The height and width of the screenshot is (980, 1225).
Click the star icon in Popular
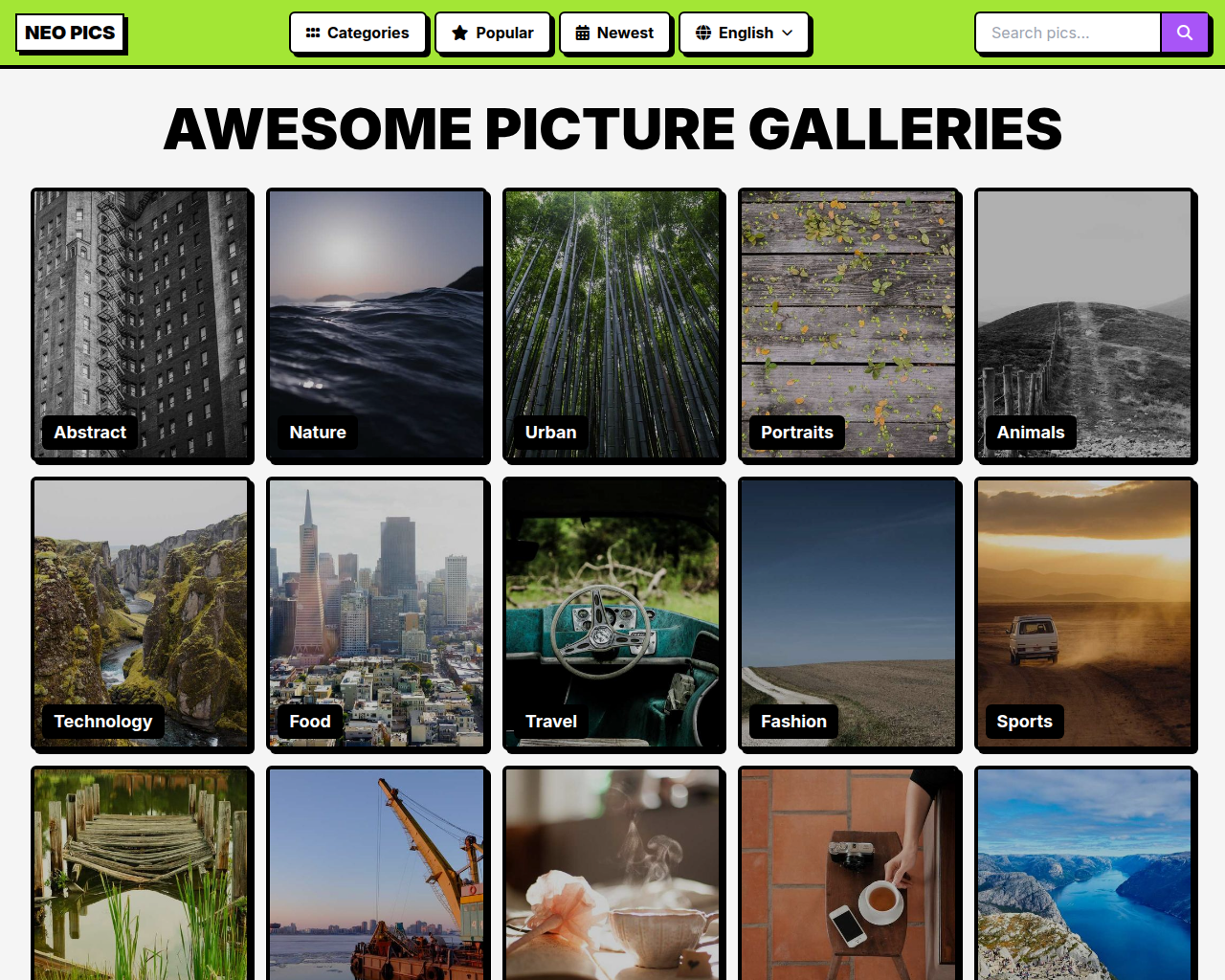459,33
